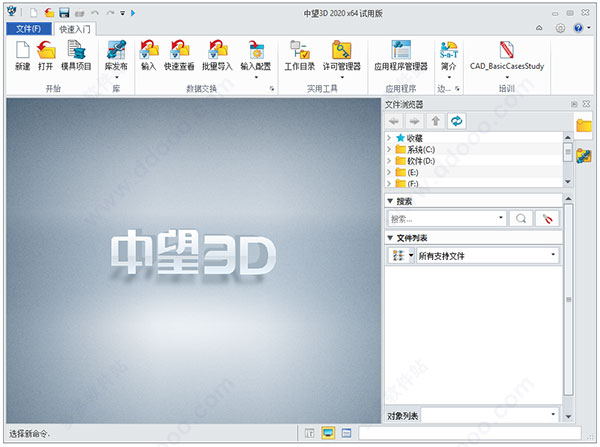
Task: Refresh the file browser
Action: pos(457,121)
